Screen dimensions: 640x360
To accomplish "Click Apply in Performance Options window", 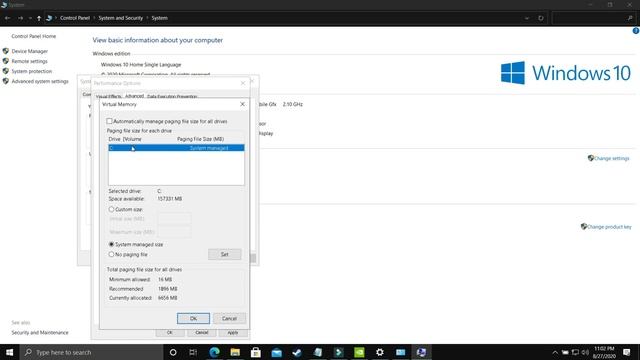I will [x=233, y=333].
